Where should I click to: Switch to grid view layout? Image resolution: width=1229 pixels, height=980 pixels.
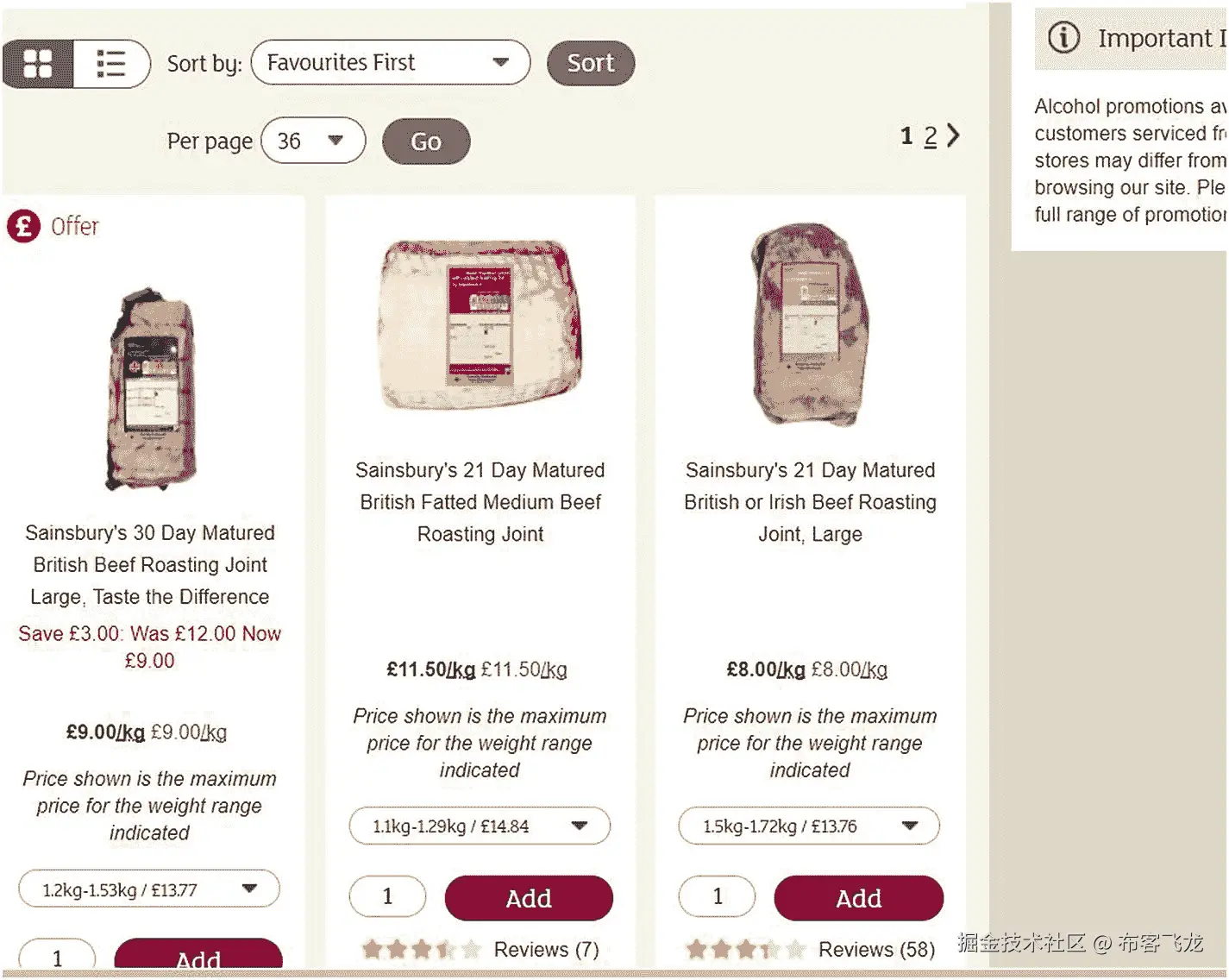[38, 64]
